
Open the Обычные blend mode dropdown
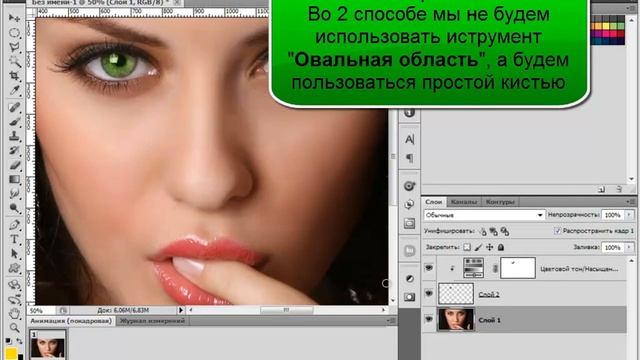pyautogui.click(x=484, y=215)
